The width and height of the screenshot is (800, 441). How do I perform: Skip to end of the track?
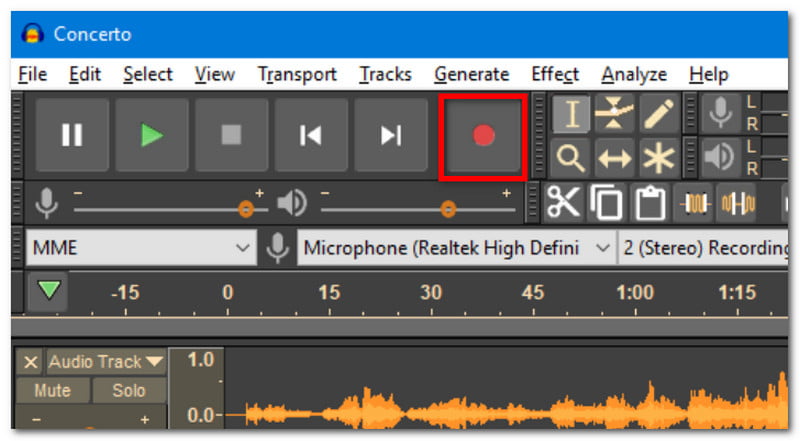tap(390, 135)
